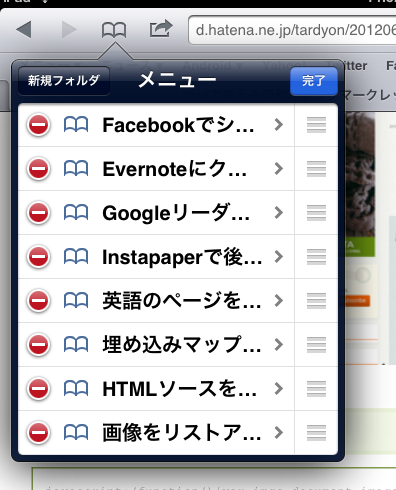396x490 pixels.
Task: Open details chevron for Googleリーダ…
Action: [279, 213]
